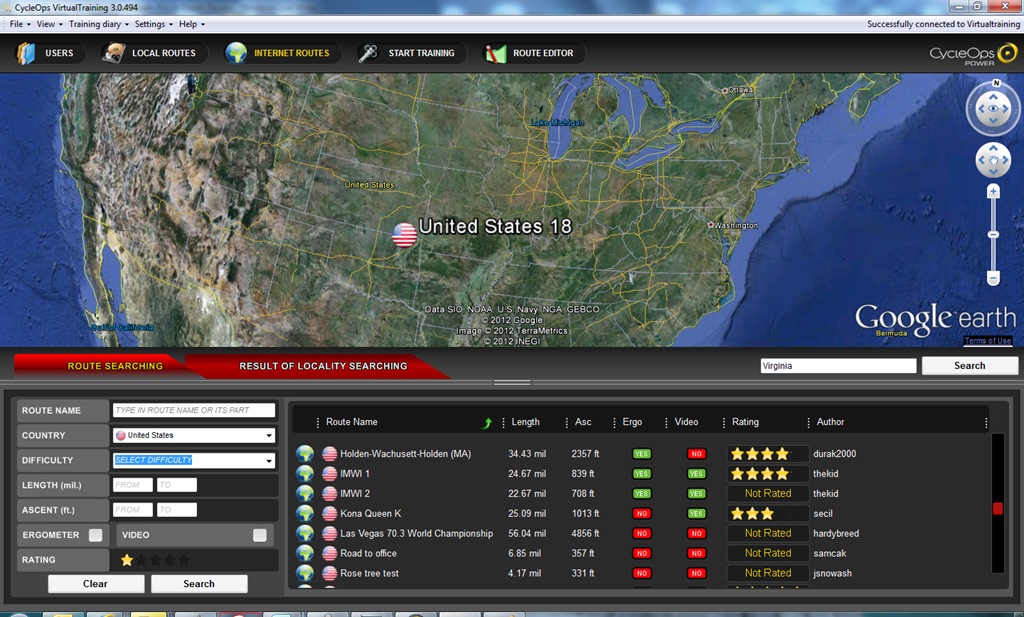Click Start Training wrench icon

tap(368, 53)
